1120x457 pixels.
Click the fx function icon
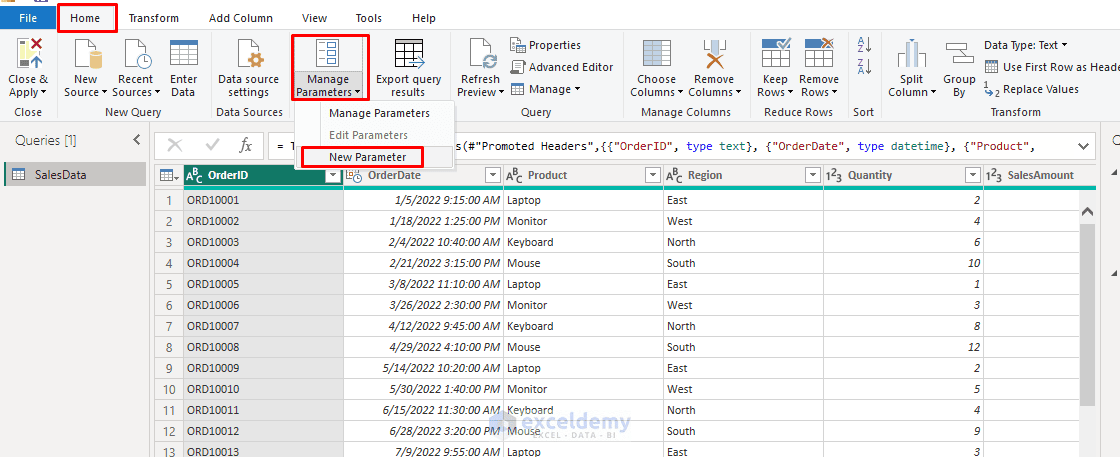point(246,146)
